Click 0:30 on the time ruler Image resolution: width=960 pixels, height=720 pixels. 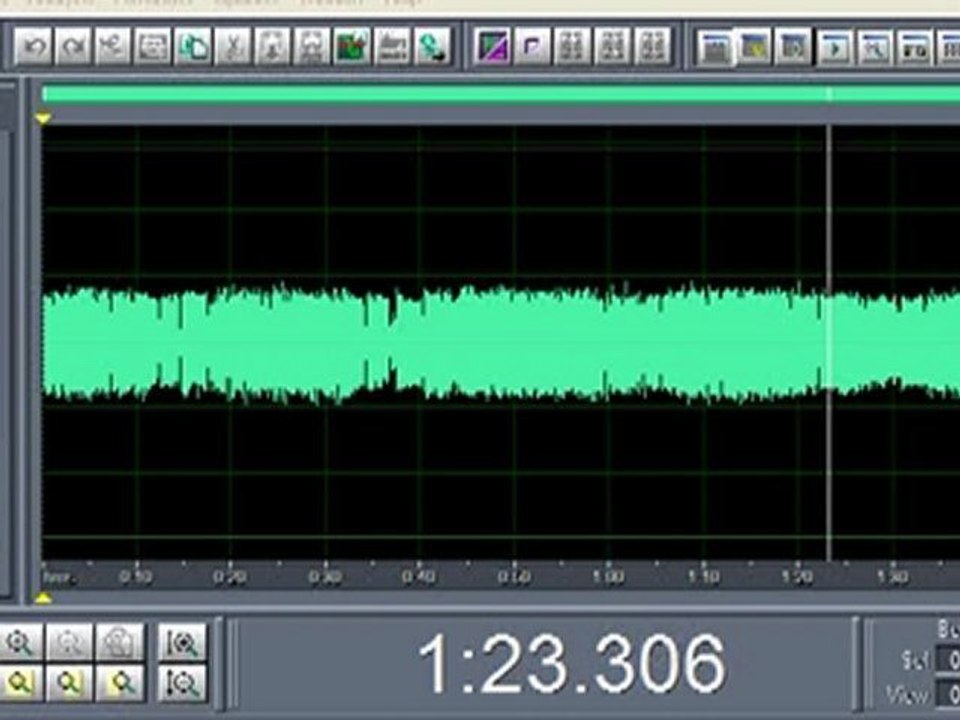tap(325, 577)
